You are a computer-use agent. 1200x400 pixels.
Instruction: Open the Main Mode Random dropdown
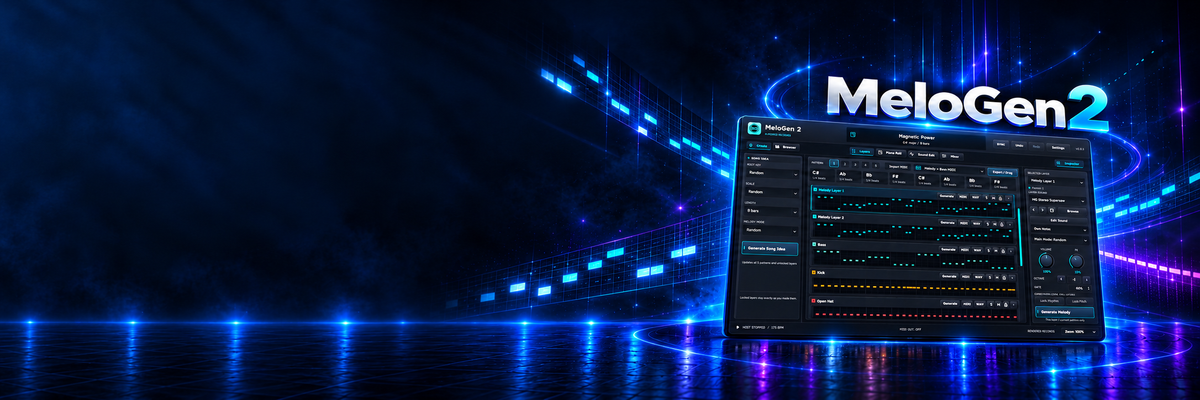point(1060,240)
